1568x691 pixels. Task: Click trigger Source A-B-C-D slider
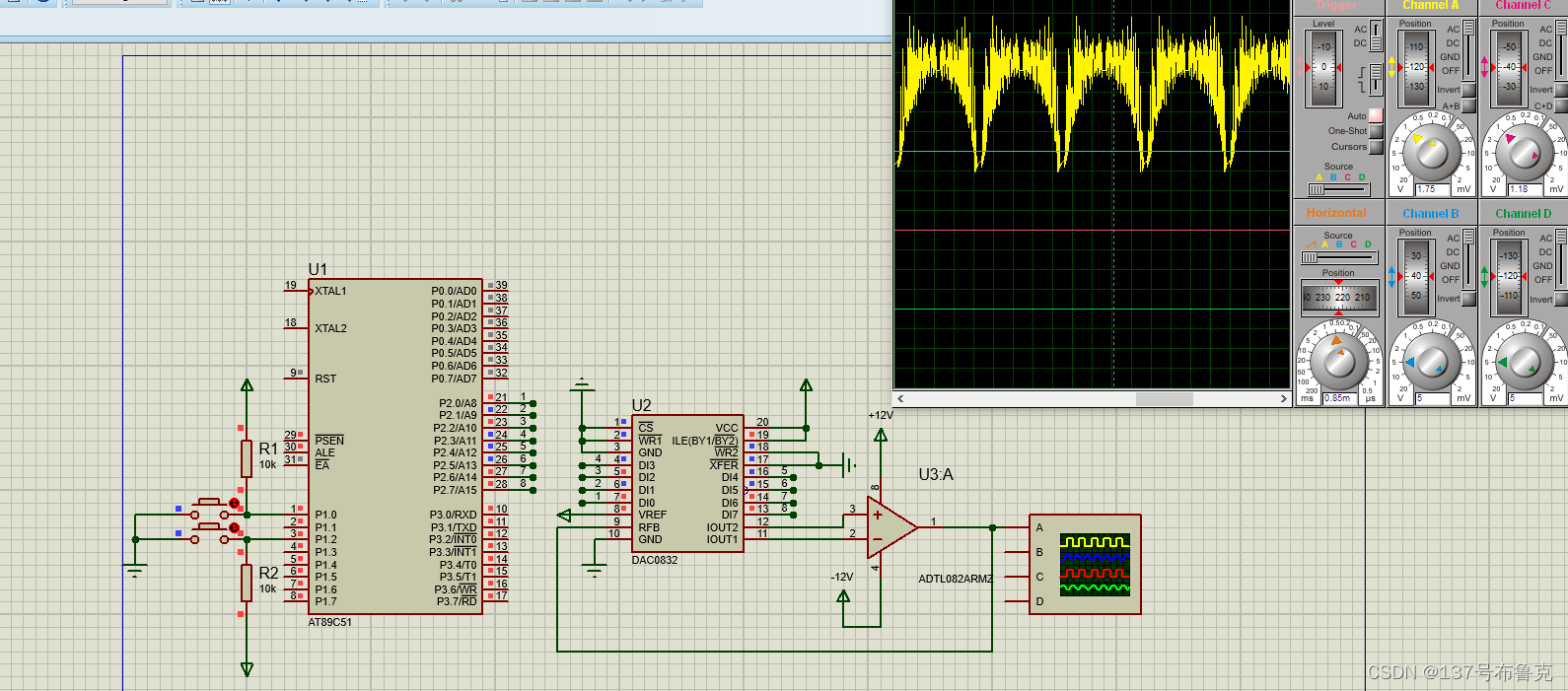1338,188
